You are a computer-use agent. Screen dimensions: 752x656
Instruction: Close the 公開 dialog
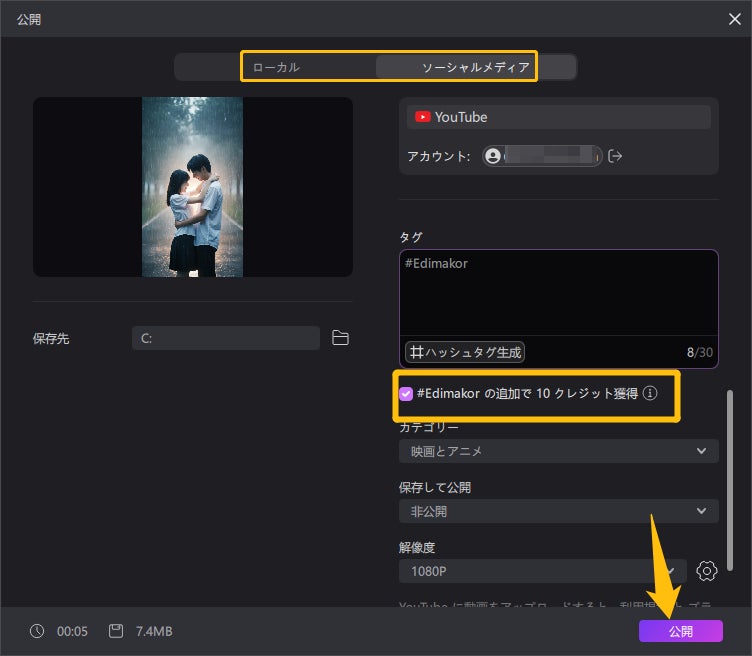click(x=734, y=19)
